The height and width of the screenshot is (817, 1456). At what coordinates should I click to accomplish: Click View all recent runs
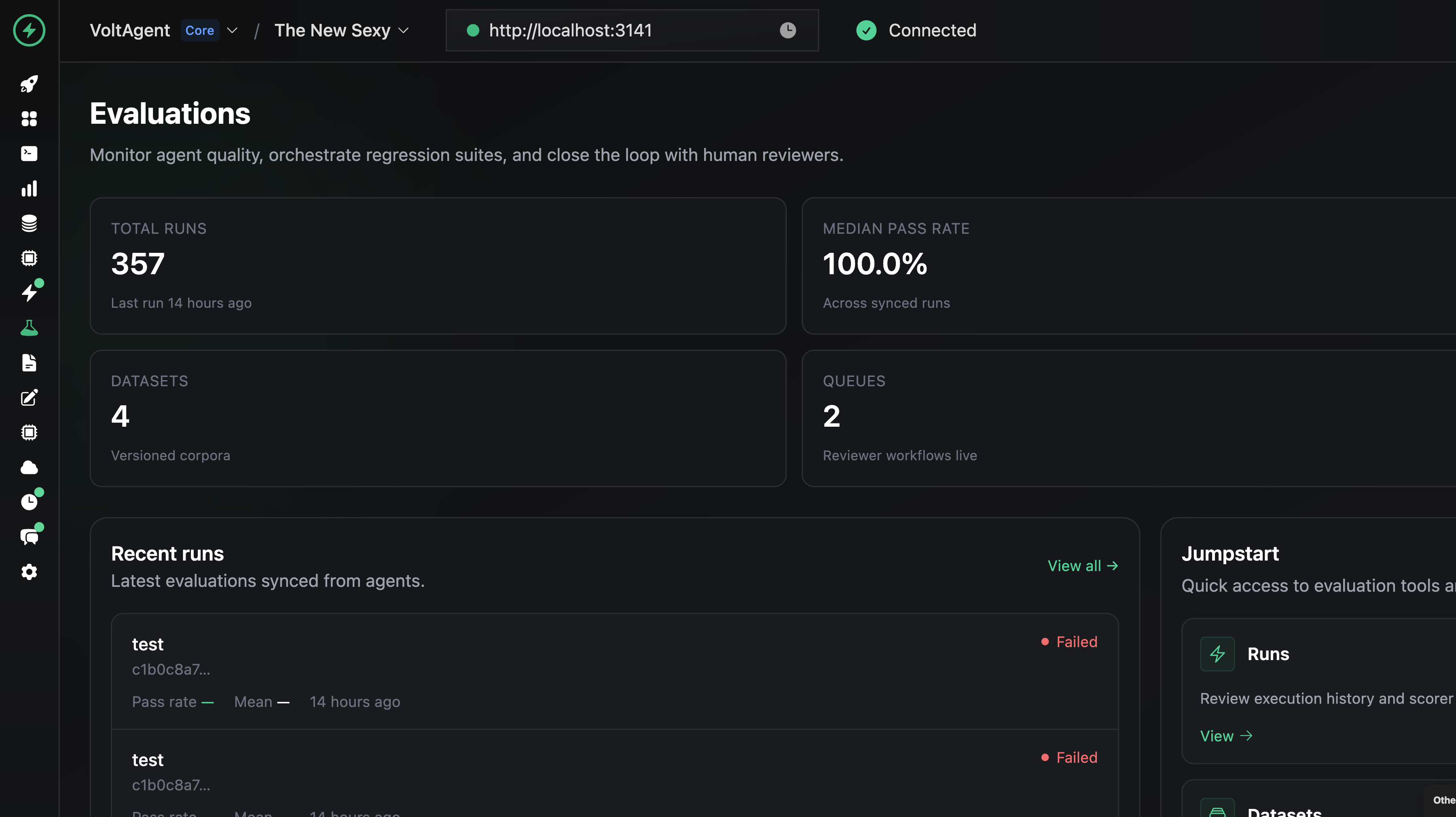tap(1082, 565)
